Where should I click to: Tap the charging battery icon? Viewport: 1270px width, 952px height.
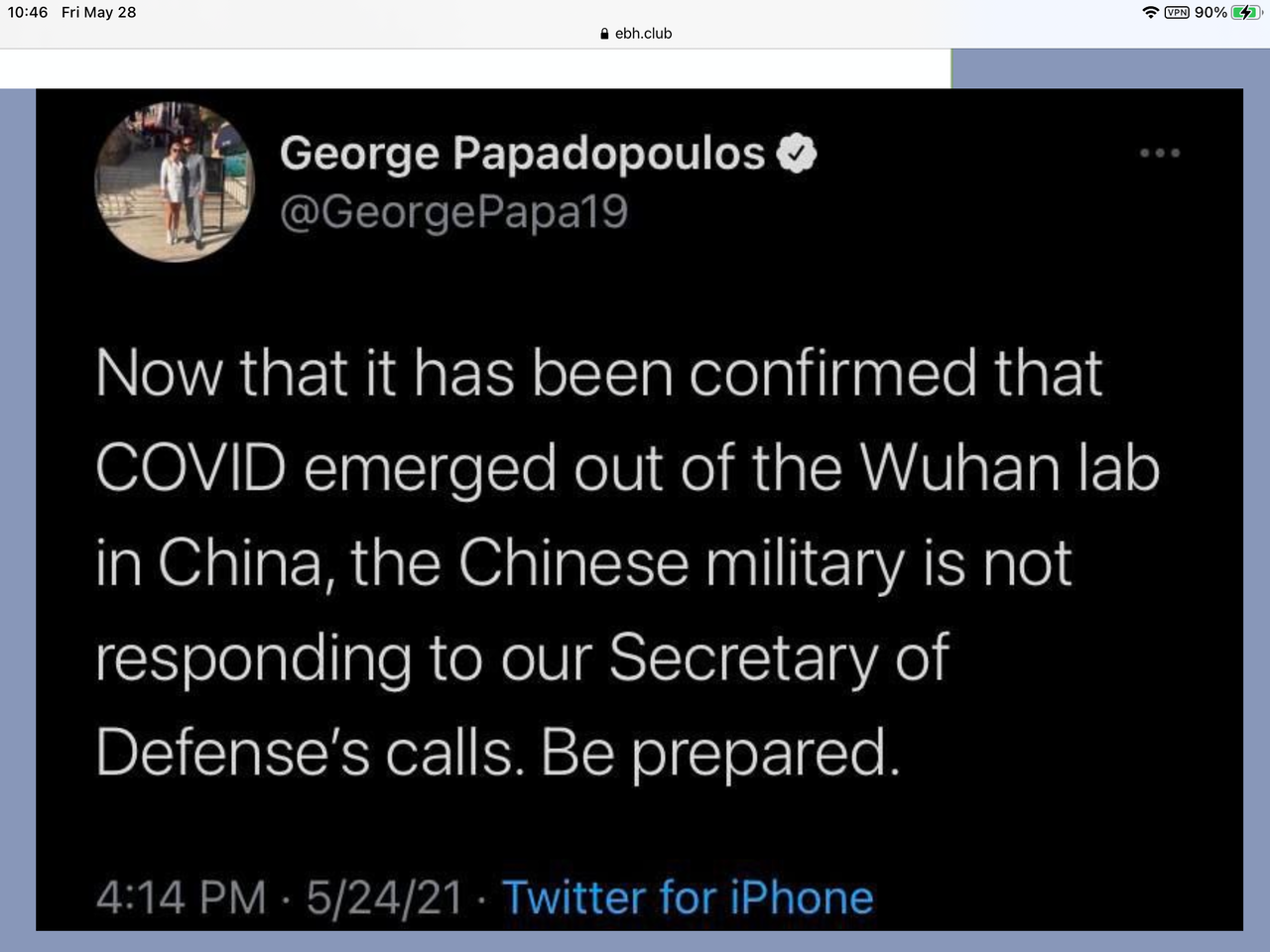click(x=1246, y=13)
